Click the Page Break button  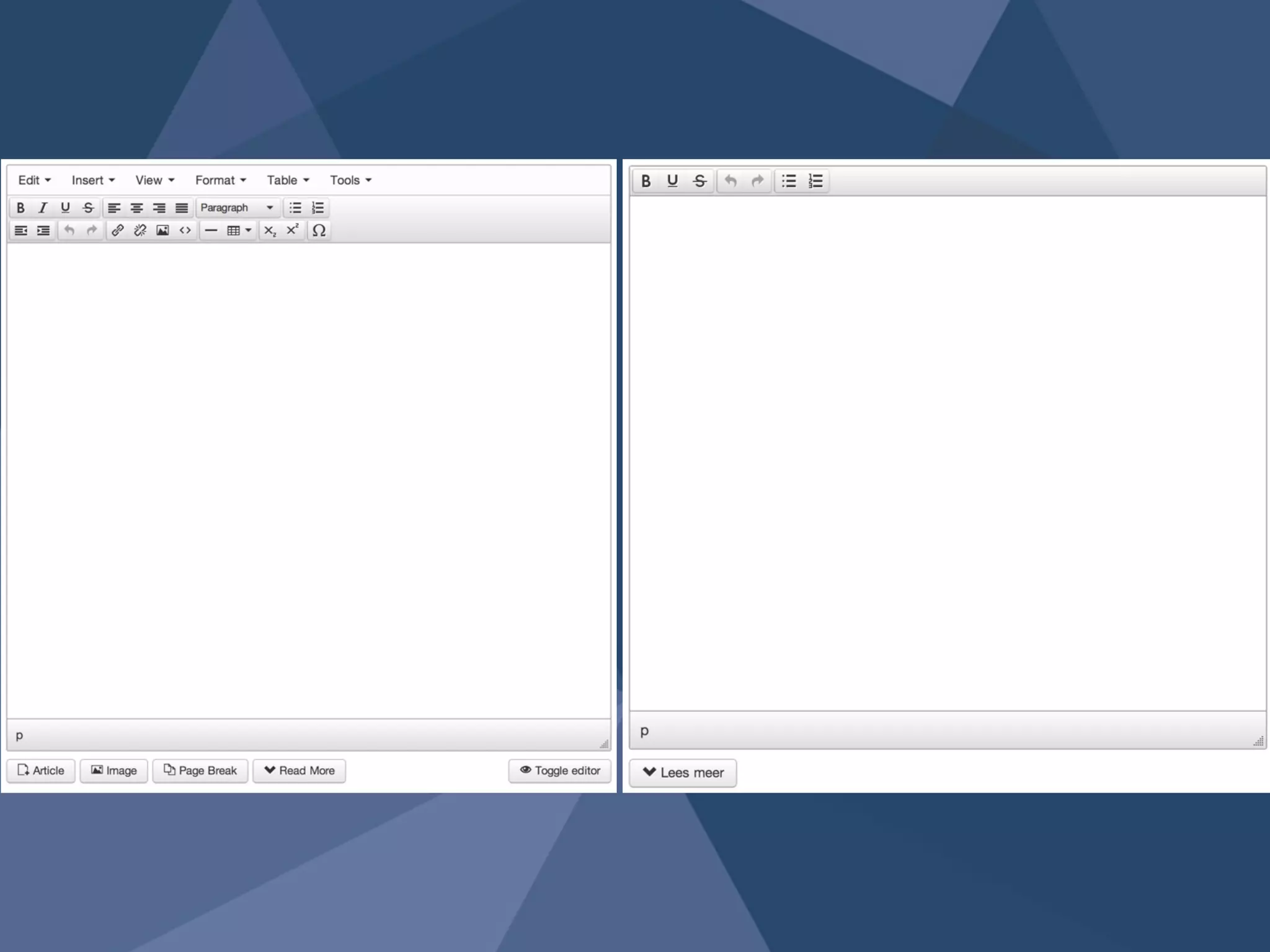200,770
